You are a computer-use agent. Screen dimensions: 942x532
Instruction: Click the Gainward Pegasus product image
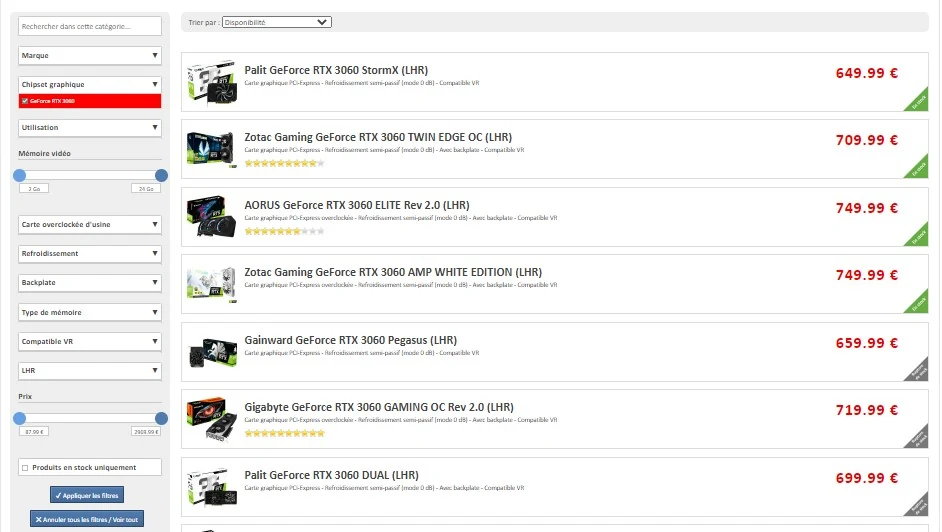pos(211,352)
